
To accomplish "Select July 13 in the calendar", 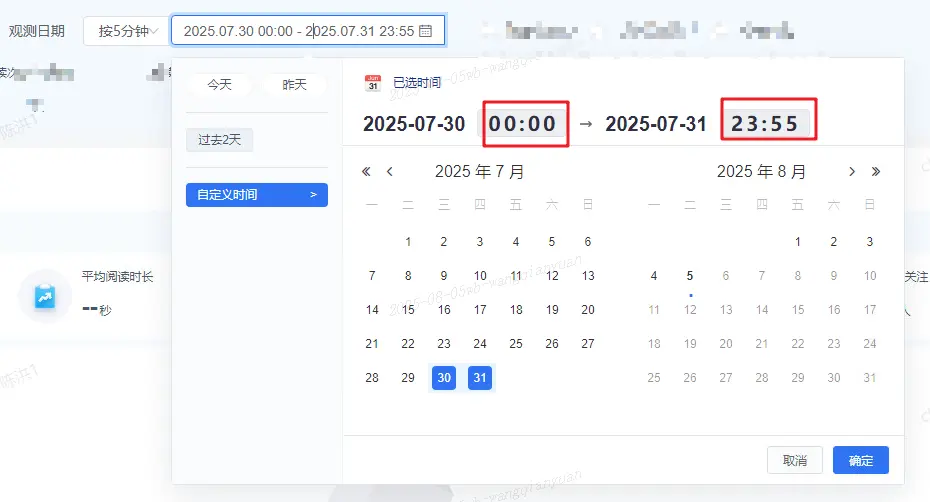I will coord(588,275).
